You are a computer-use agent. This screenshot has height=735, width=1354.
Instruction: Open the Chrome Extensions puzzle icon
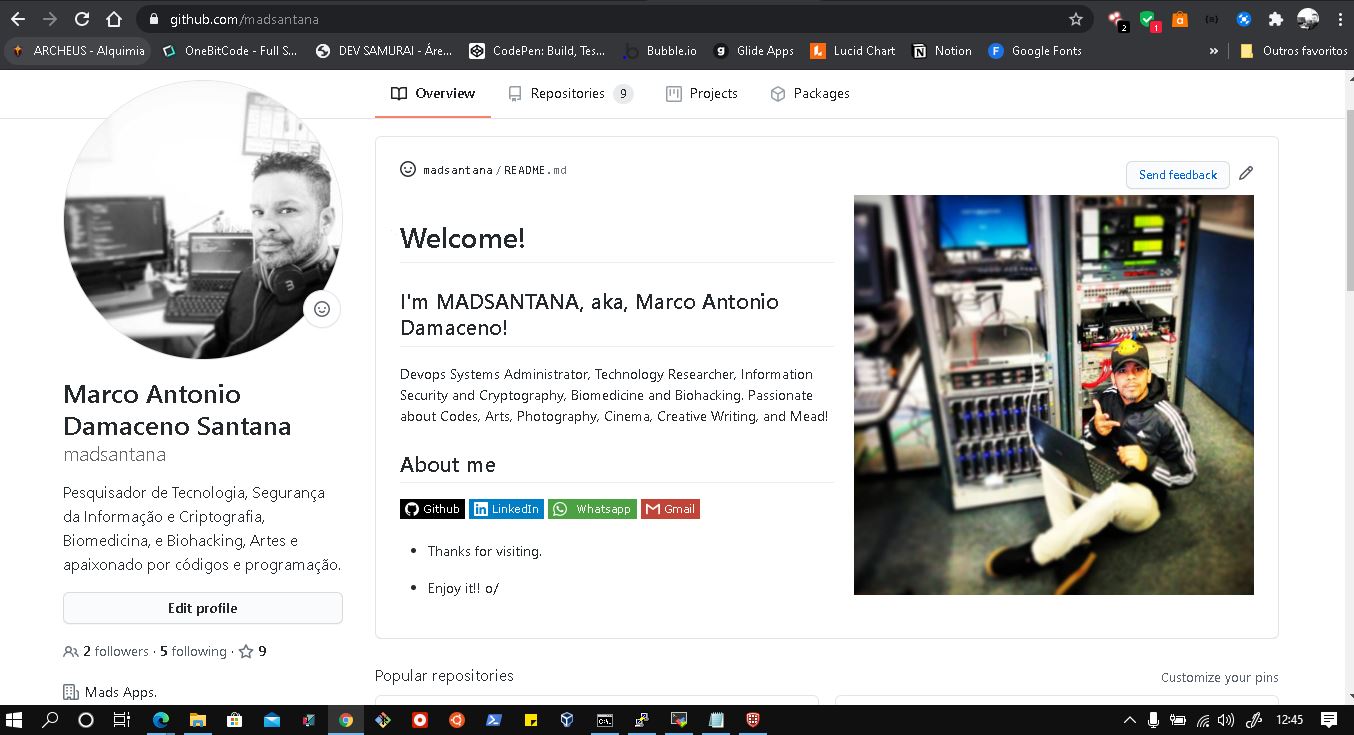[1275, 19]
